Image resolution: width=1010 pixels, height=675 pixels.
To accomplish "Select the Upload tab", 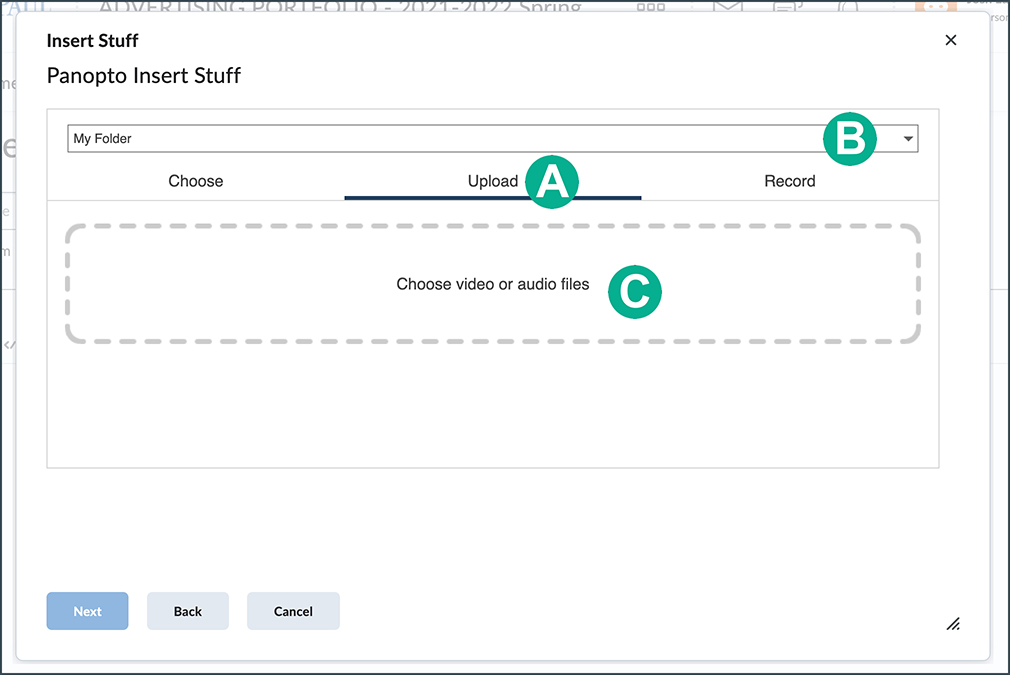I will pyautogui.click(x=493, y=181).
